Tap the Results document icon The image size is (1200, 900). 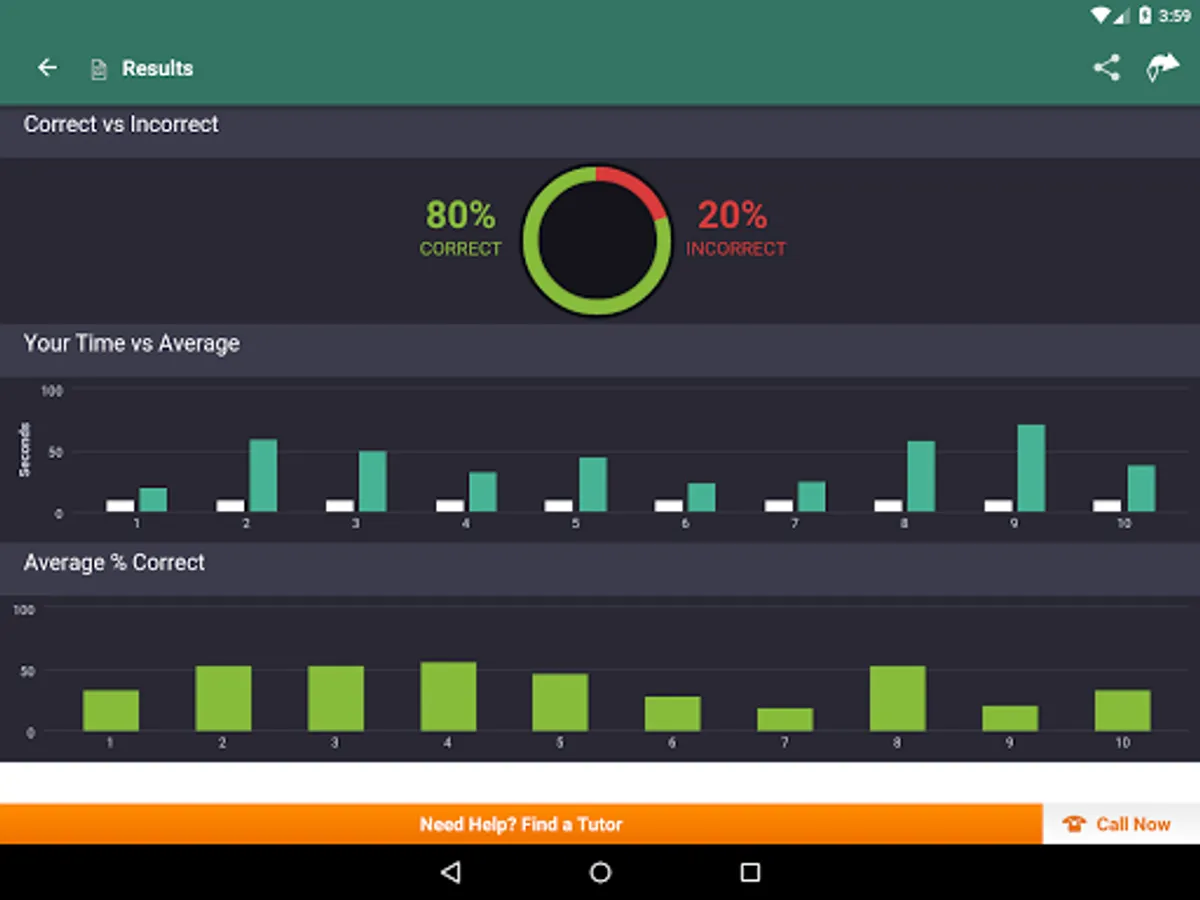pyautogui.click(x=98, y=69)
